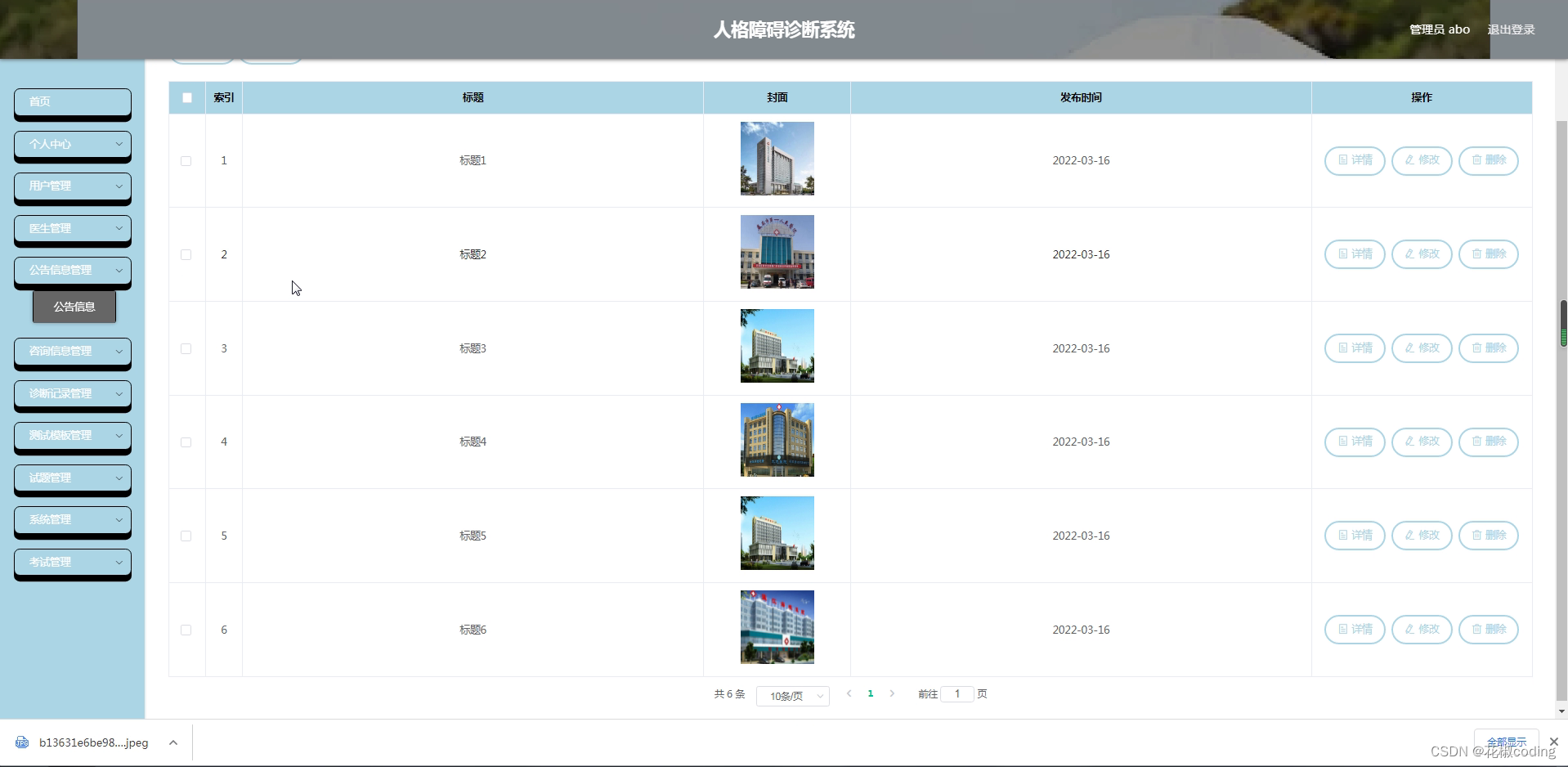Expand the 个人中心 sidebar menu

click(x=72, y=145)
